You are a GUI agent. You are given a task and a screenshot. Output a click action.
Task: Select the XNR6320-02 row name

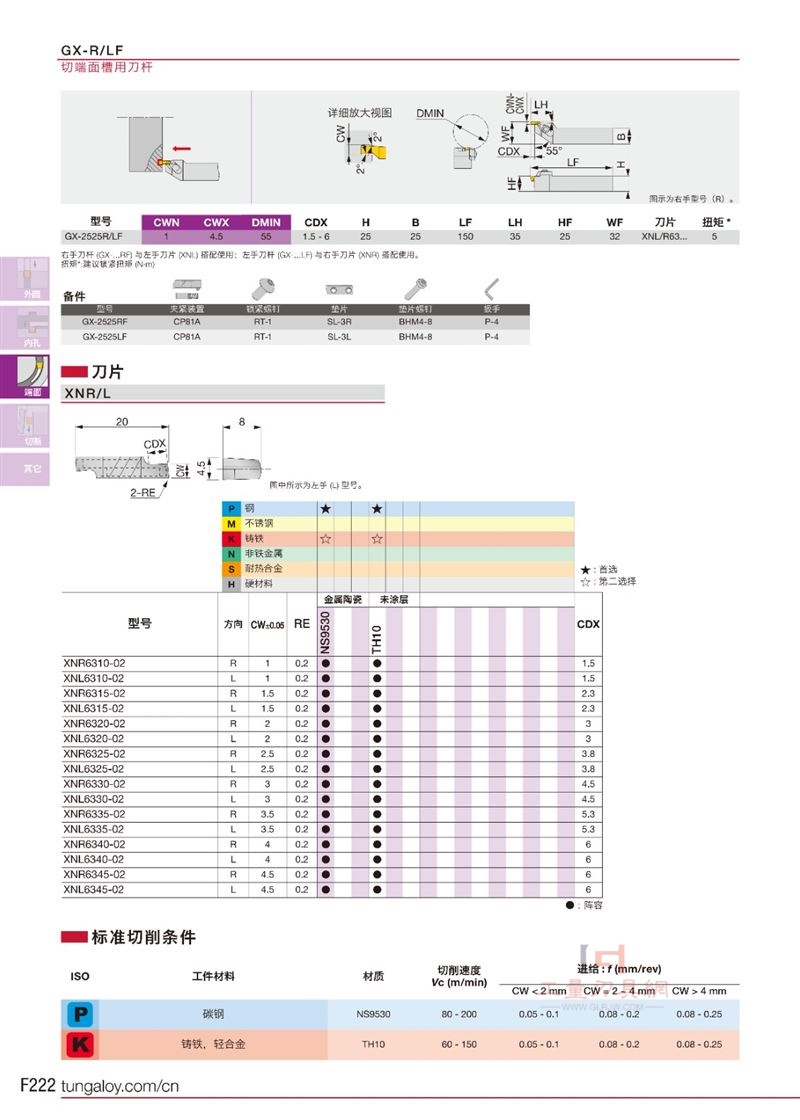[x=94, y=724]
